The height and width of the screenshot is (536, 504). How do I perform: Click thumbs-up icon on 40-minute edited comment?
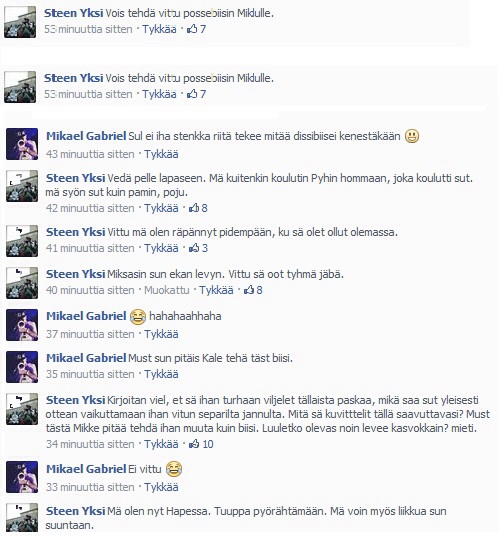pyautogui.click(x=249, y=290)
